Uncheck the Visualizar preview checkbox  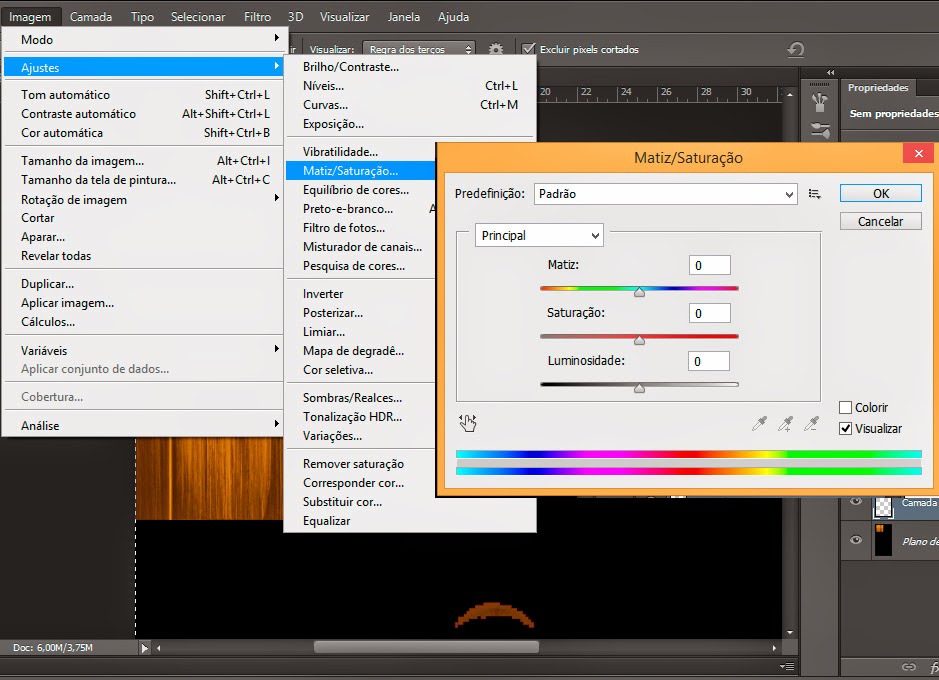[846, 429]
